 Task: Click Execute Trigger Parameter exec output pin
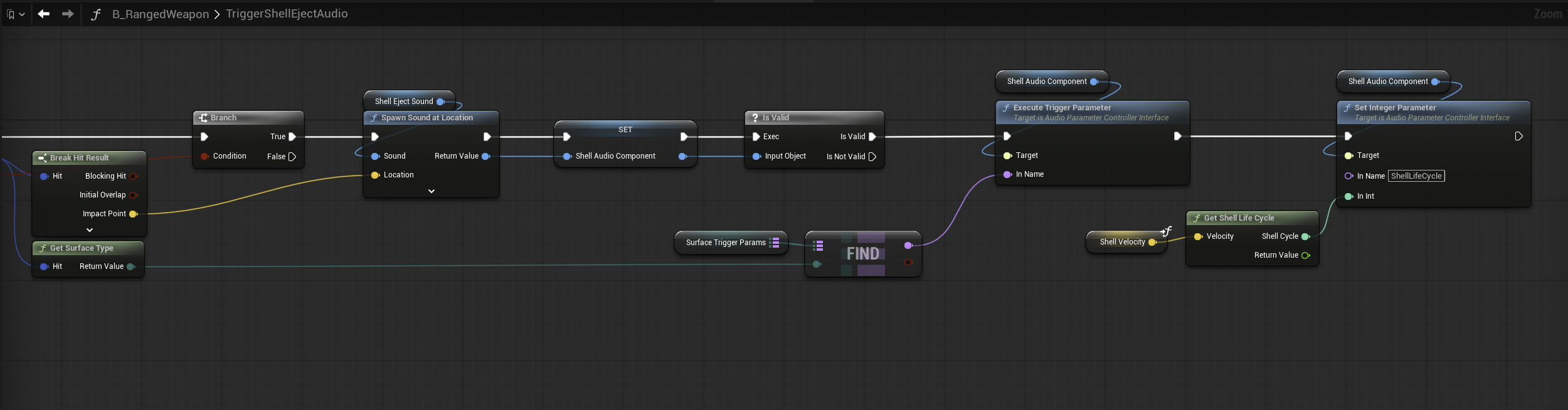[x=1178, y=136]
